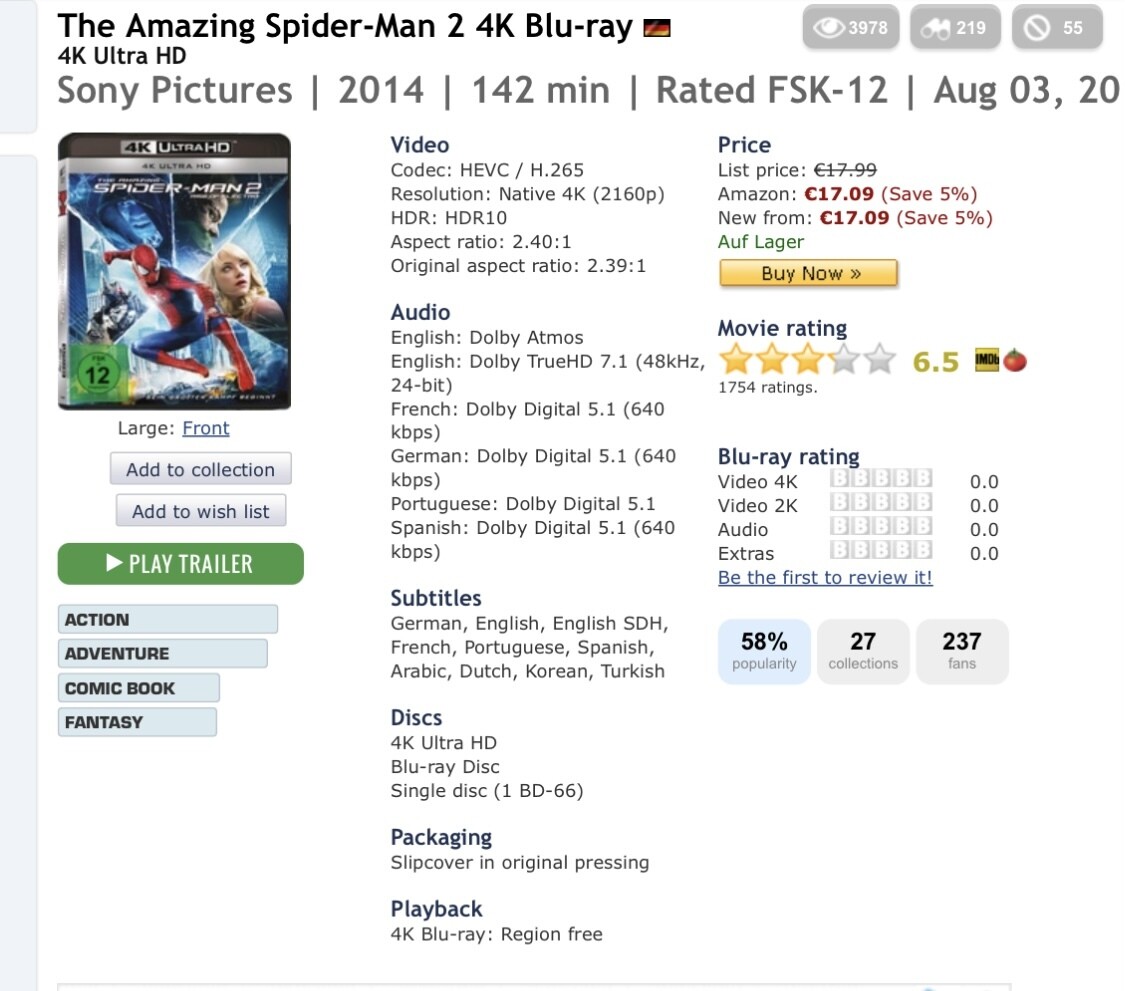Open the IMDb rating icon
Image resolution: width=1125 pixels, height=991 pixels.
[987, 360]
